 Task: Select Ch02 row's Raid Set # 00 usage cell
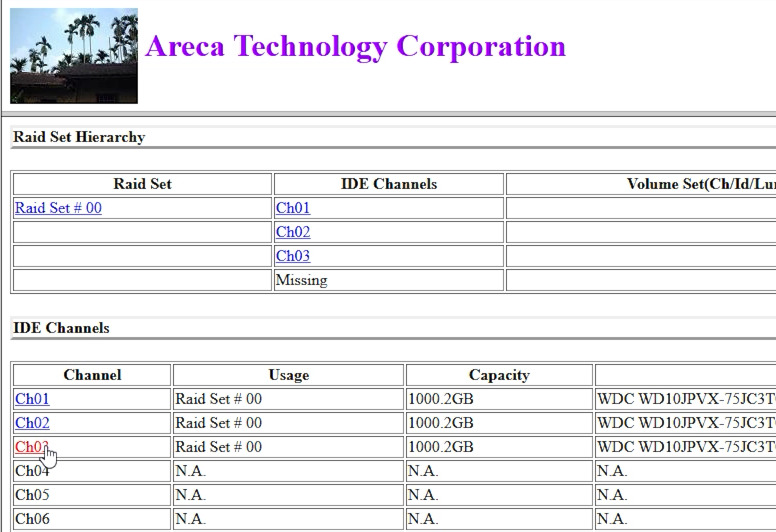click(x=289, y=423)
